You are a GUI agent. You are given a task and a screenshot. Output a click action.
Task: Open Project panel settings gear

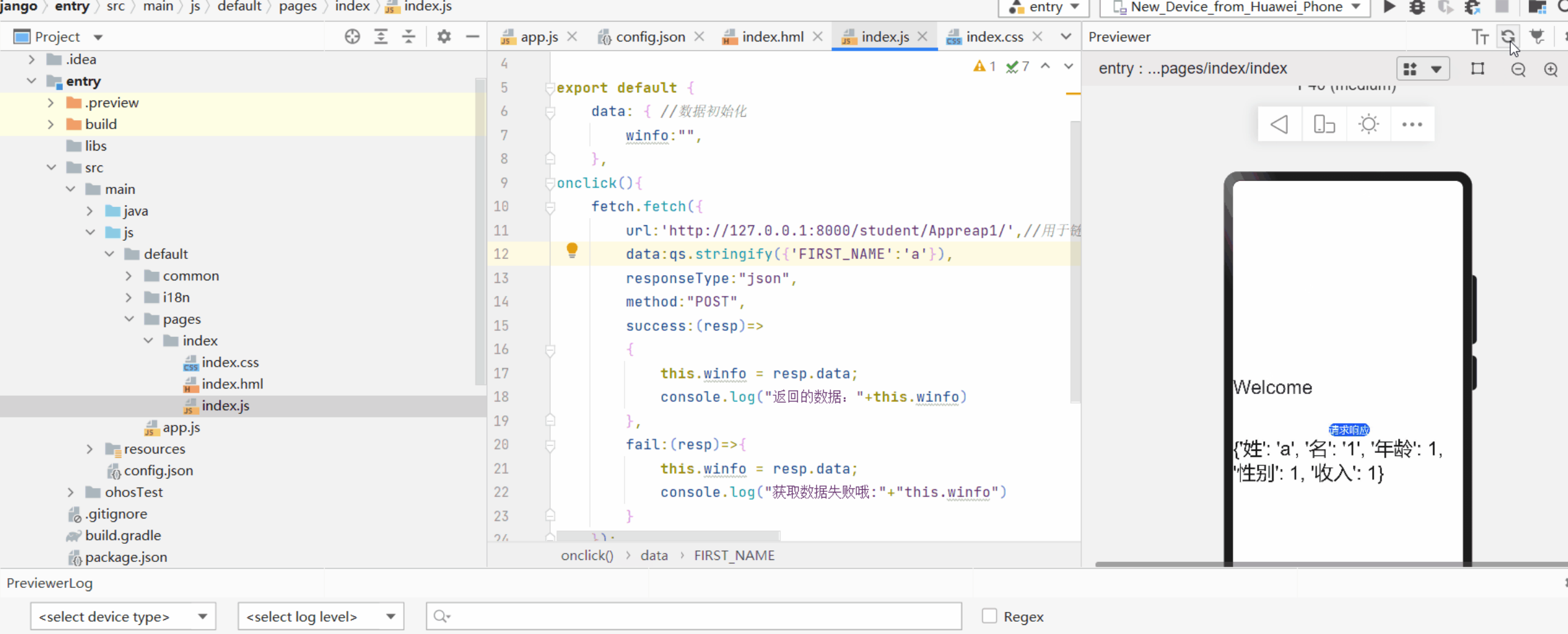coord(444,37)
